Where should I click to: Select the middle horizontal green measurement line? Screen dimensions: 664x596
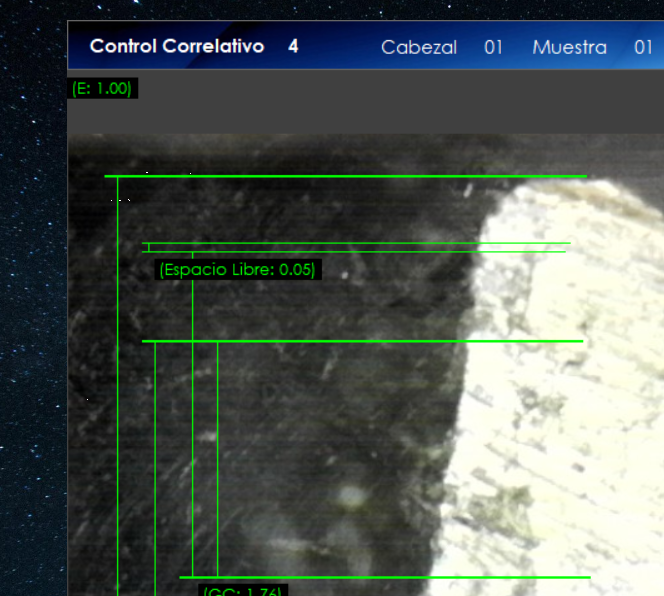(362, 341)
